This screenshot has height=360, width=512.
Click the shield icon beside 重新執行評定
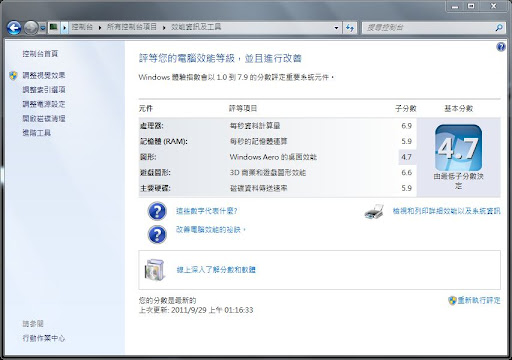[452, 300]
